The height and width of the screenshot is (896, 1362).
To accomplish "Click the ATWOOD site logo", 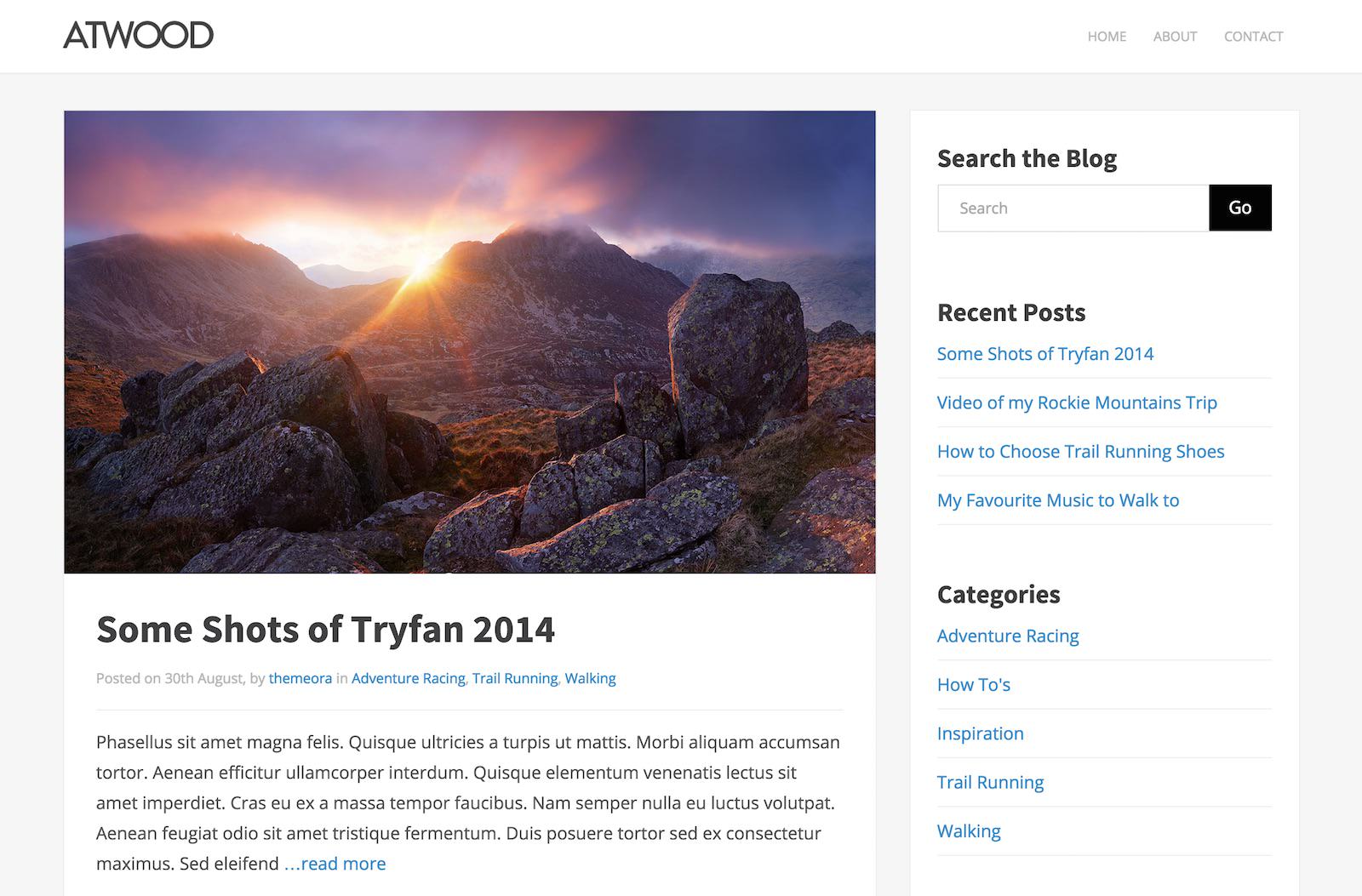I will pos(138,36).
